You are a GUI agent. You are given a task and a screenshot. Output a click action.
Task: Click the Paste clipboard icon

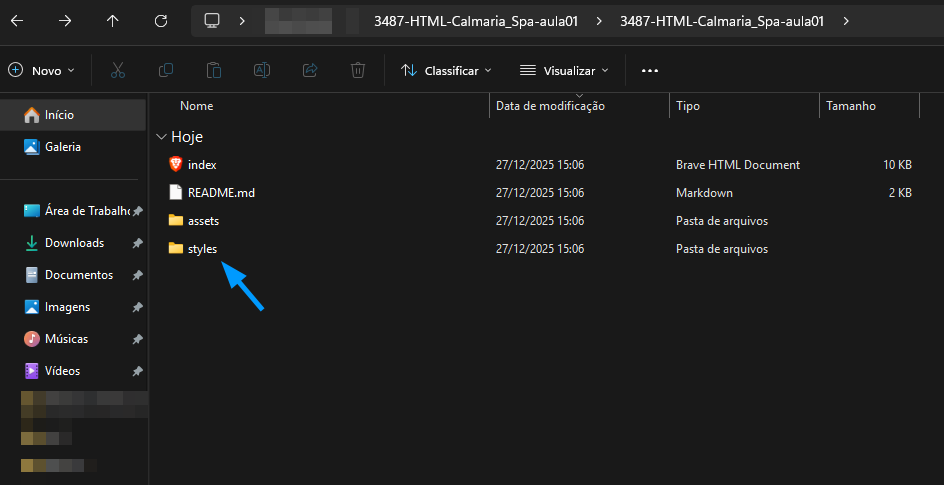click(x=214, y=70)
